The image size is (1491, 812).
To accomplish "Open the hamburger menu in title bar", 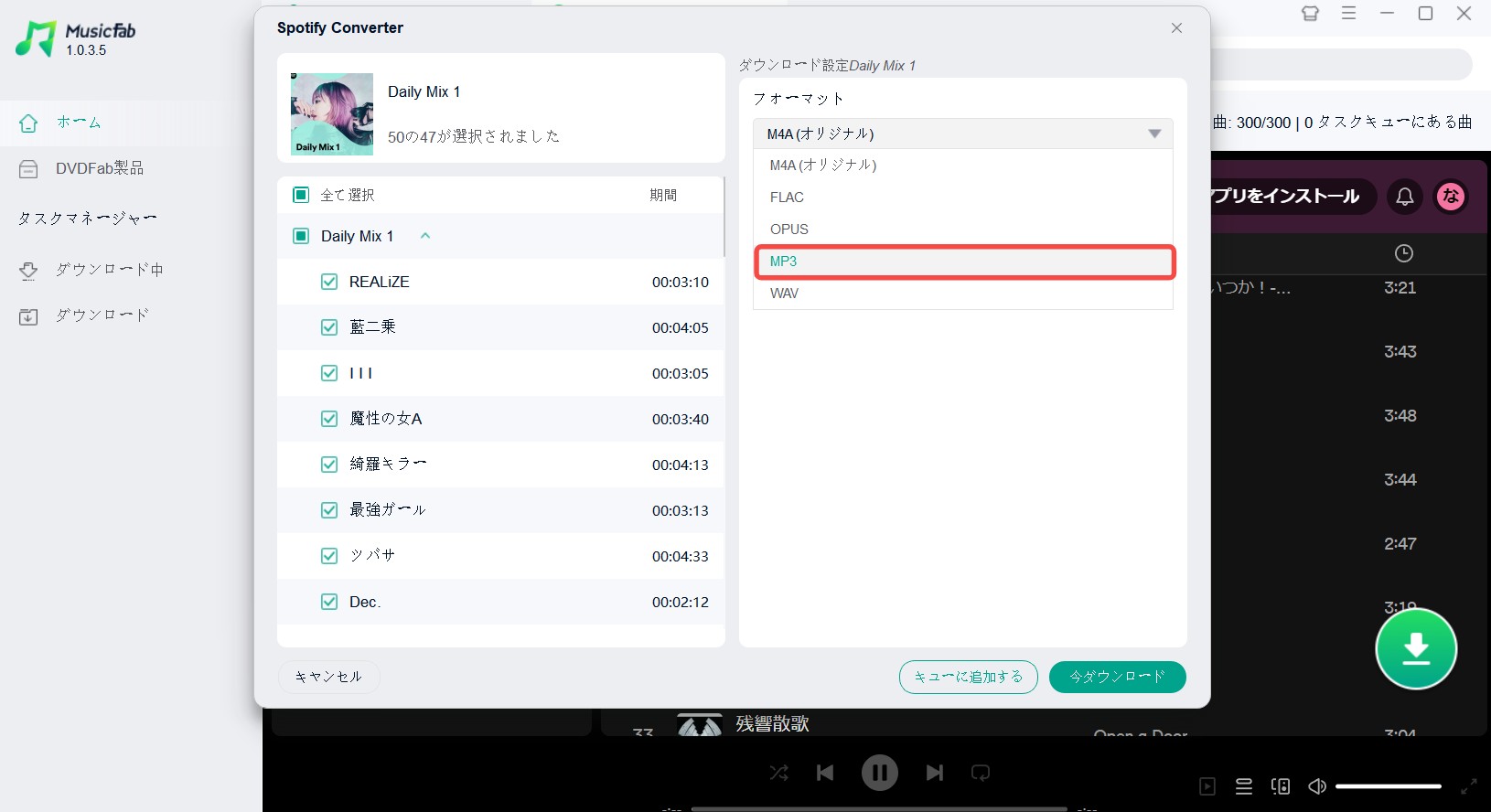I will pos(1349,14).
